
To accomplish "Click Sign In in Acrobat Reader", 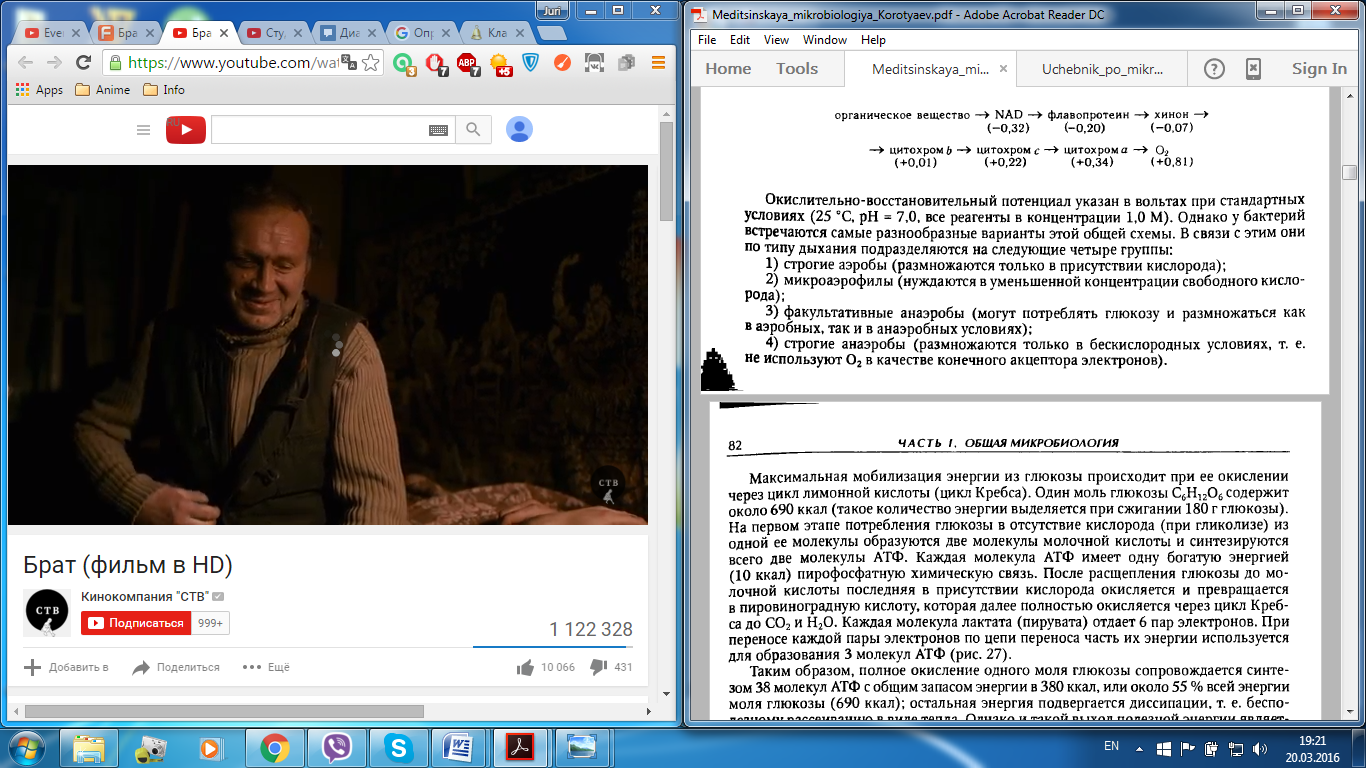I will point(1319,69).
